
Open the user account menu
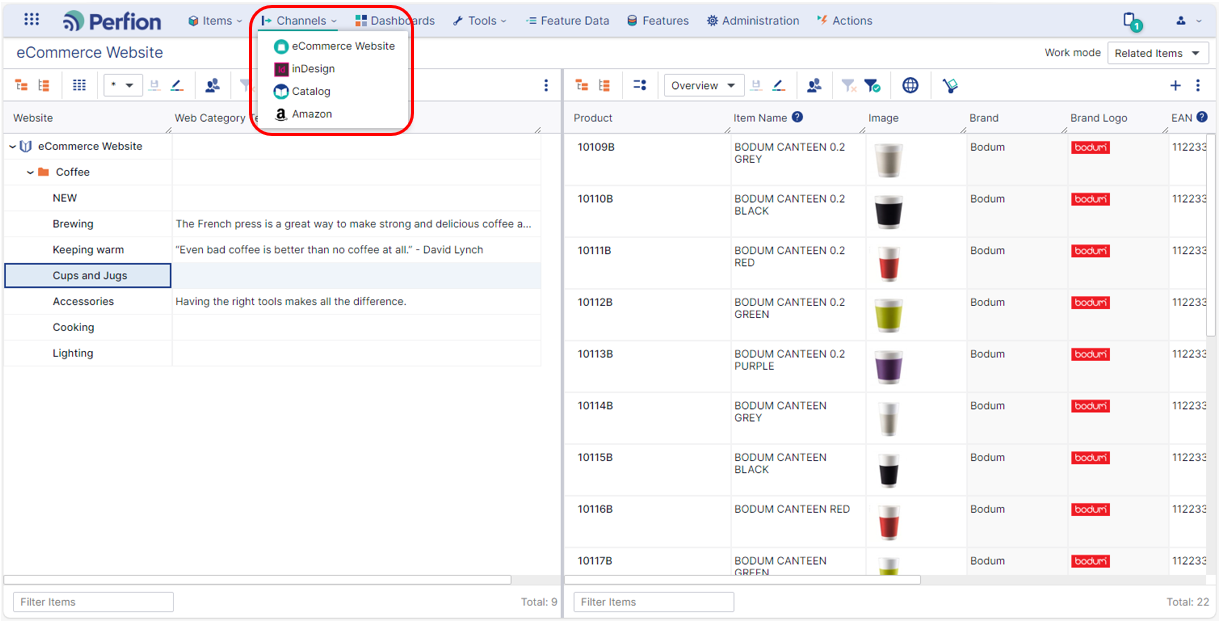point(1188,20)
